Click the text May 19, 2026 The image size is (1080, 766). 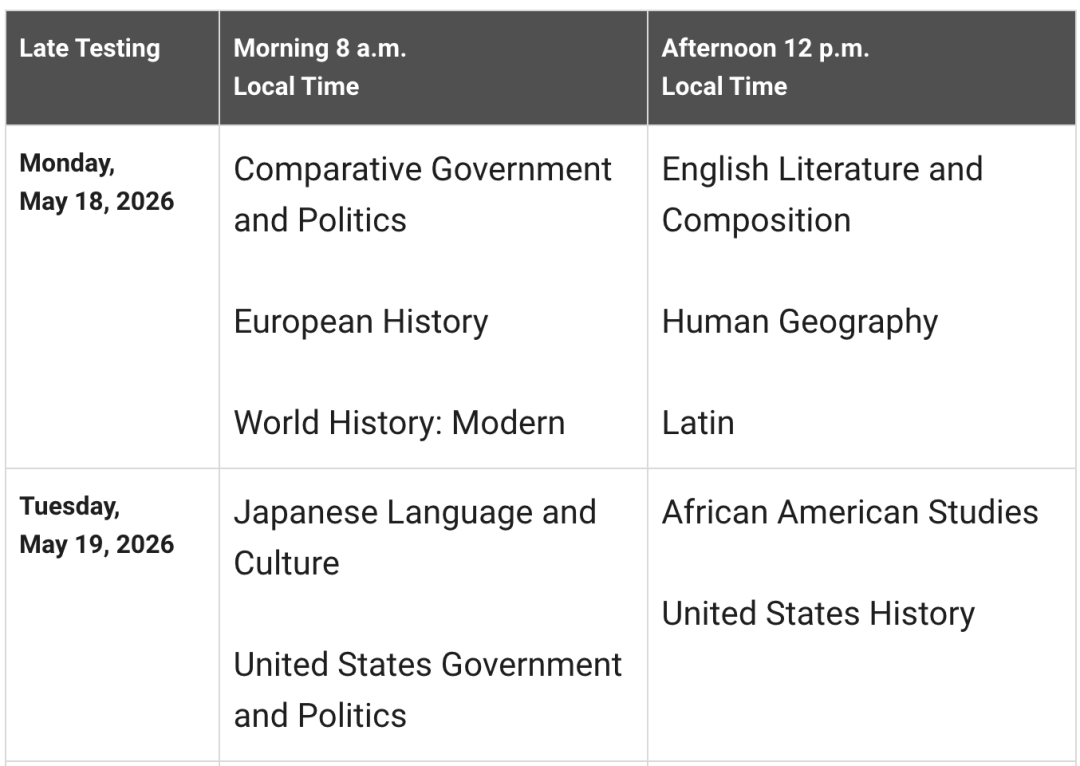click(96, 545)
